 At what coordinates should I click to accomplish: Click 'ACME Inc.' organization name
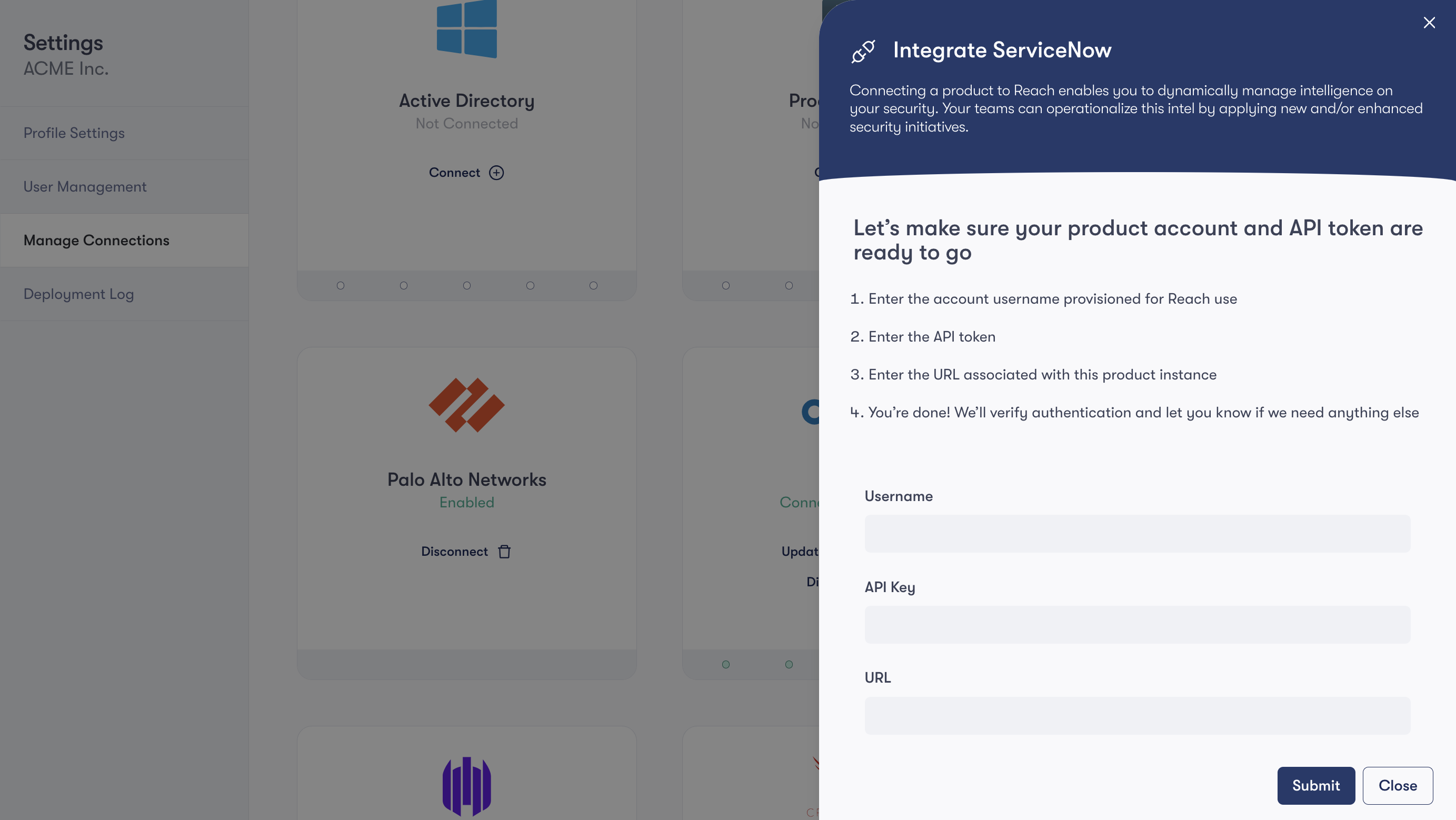click(x=66, y=68)
